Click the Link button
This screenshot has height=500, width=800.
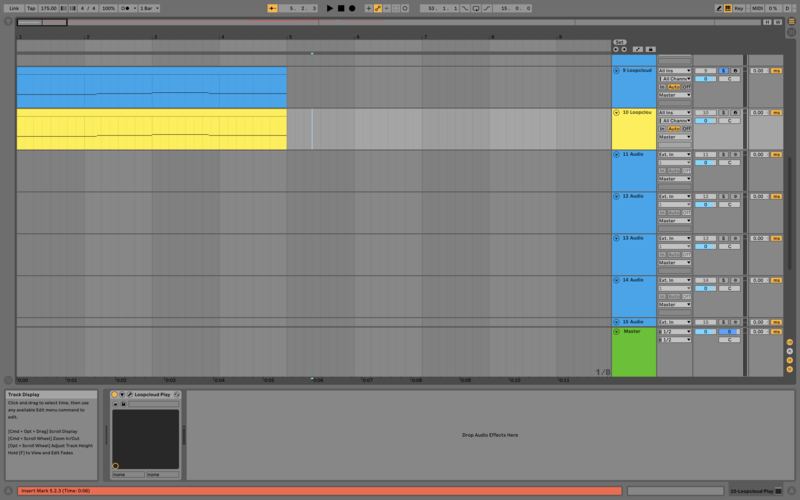point(13,8)
